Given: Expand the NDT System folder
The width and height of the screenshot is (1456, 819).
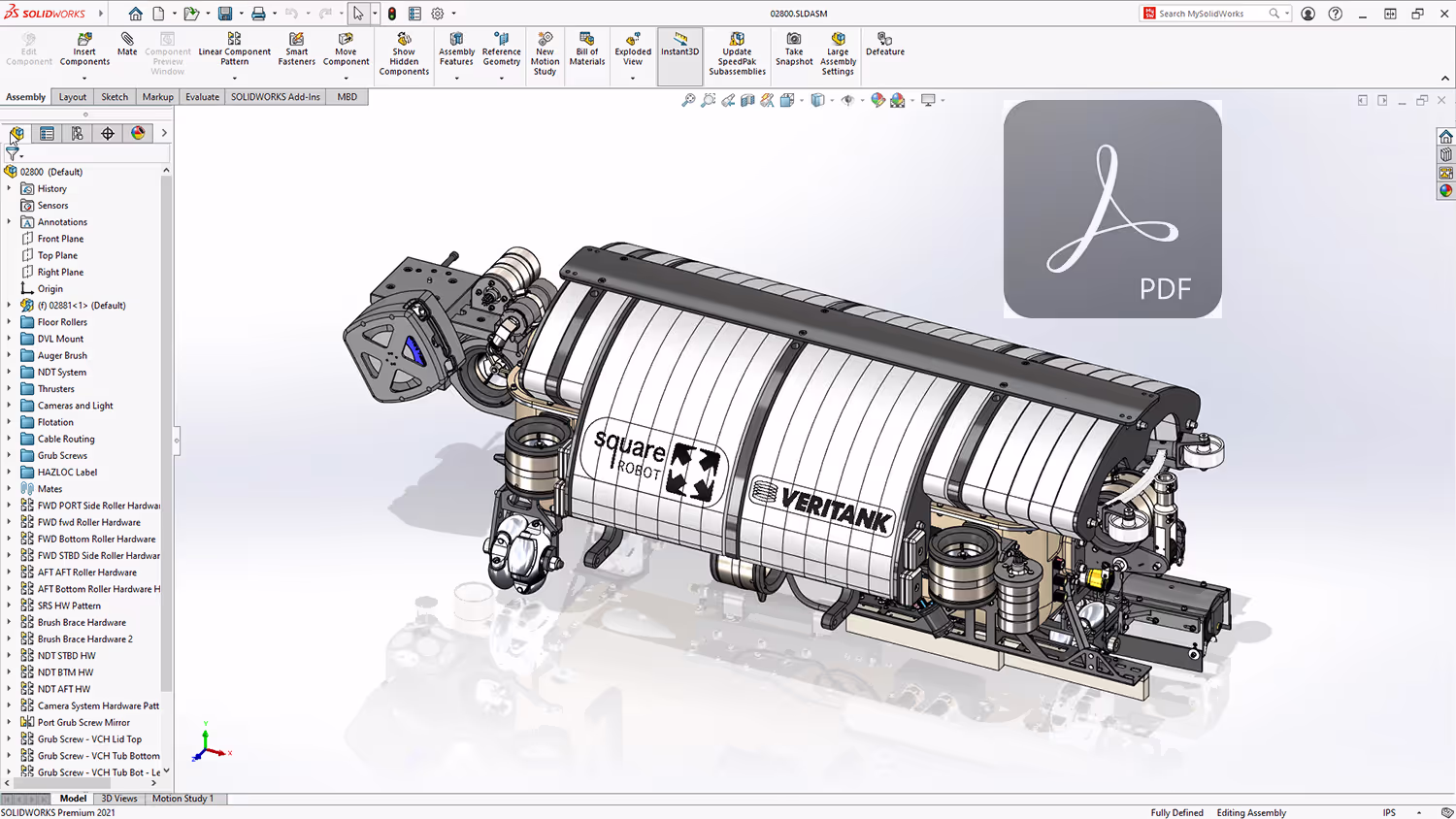Looking at the screenshot, I should (x=9, y=372).
